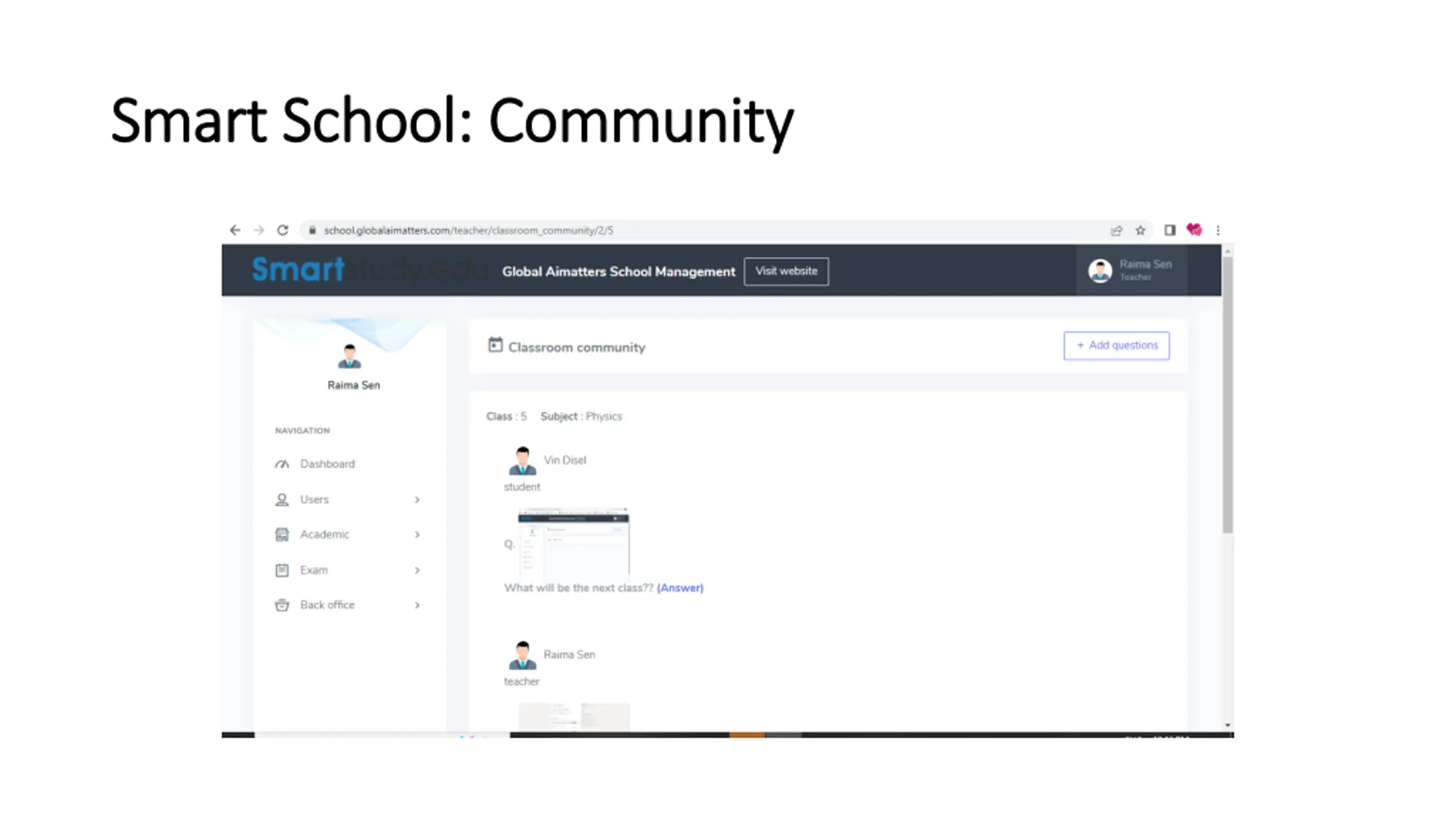The height and width of the screenshot is (819, 1456).
Task: Expand the Exam menu chevron
Action: click(417, 570)
